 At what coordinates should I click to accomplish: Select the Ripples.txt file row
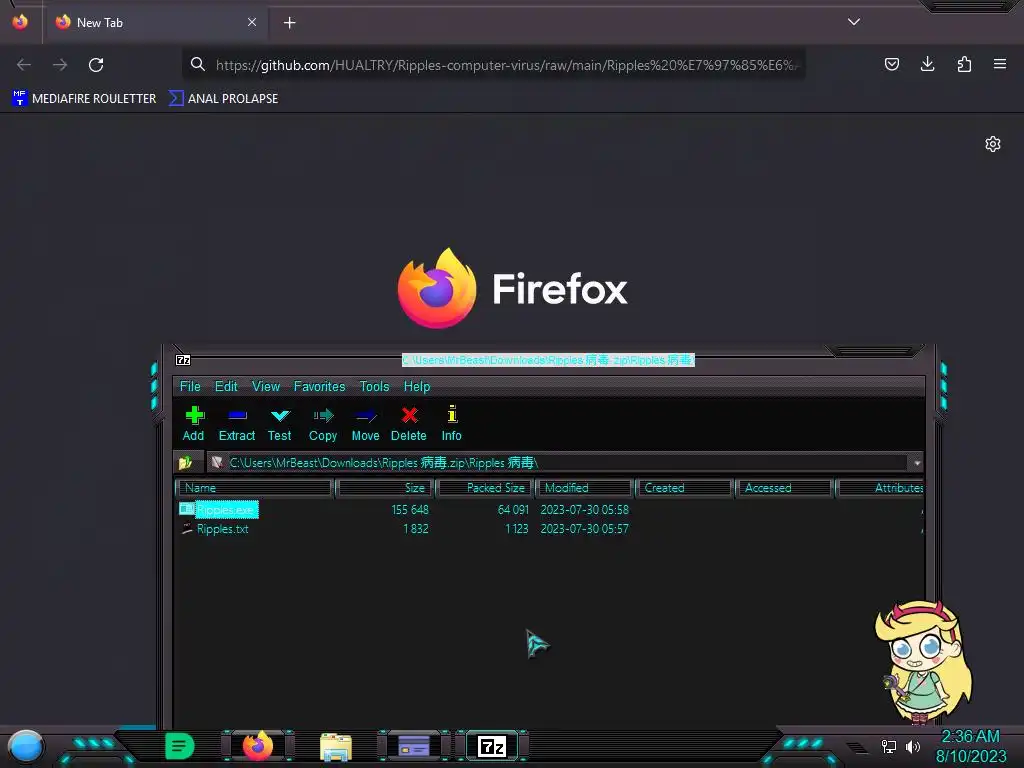pyautogui.click(x=549, y=529)
